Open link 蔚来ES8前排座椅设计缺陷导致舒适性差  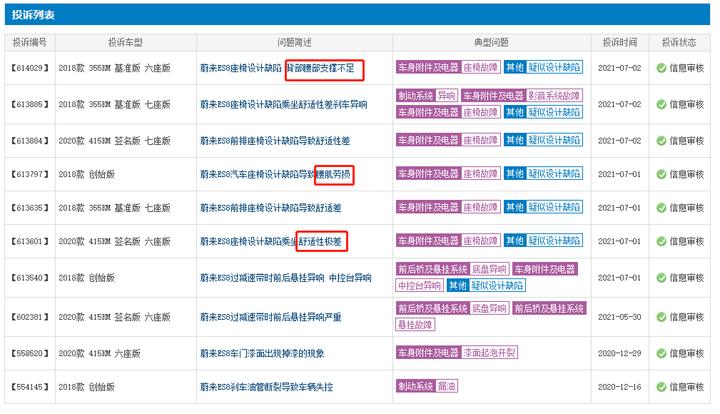pos(275,140)
